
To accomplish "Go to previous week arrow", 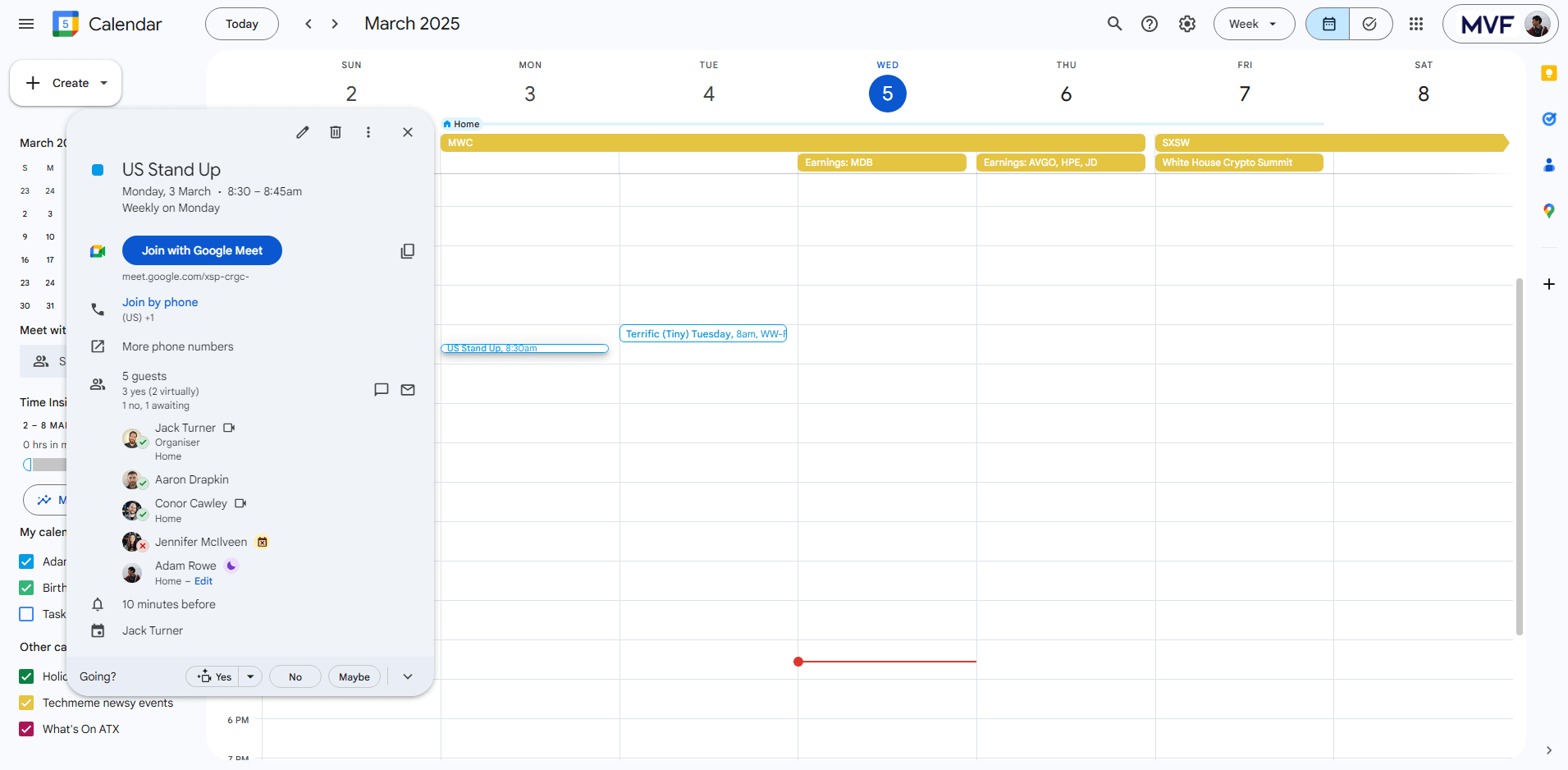I will tap(309, 24).
